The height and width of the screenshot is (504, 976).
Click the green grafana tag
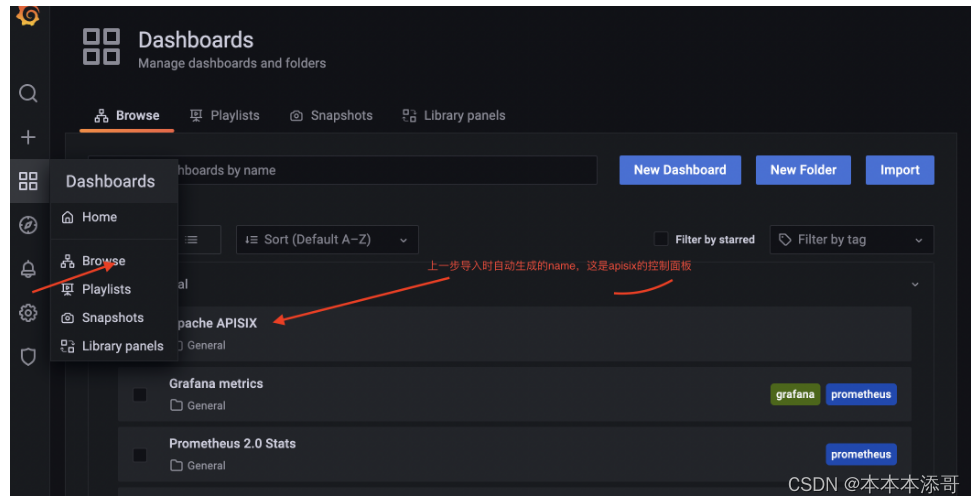point(795,394)
